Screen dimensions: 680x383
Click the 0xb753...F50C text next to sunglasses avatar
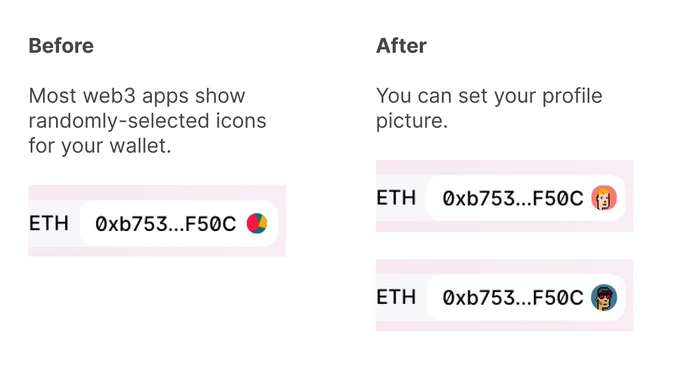tap(513, 298)
